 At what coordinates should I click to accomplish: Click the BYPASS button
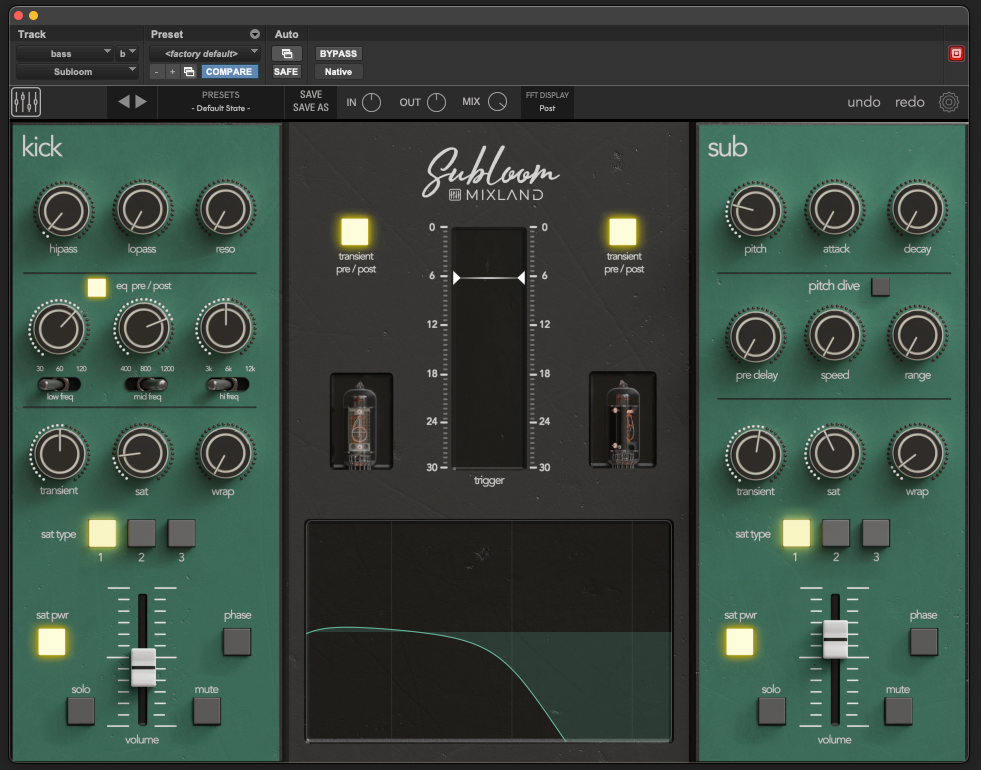pos(338,53)
